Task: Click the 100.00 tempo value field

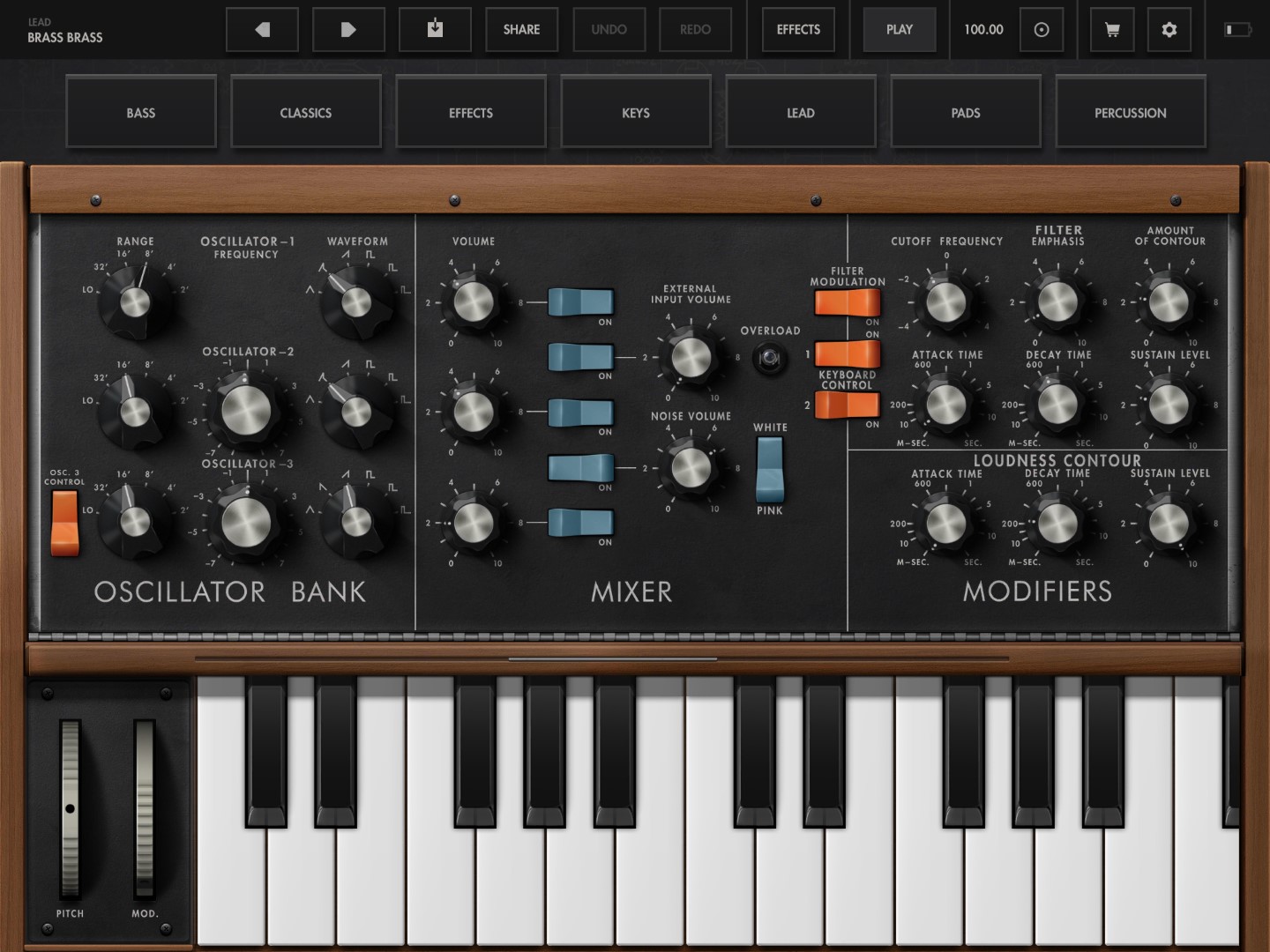Action: [983, 30]
